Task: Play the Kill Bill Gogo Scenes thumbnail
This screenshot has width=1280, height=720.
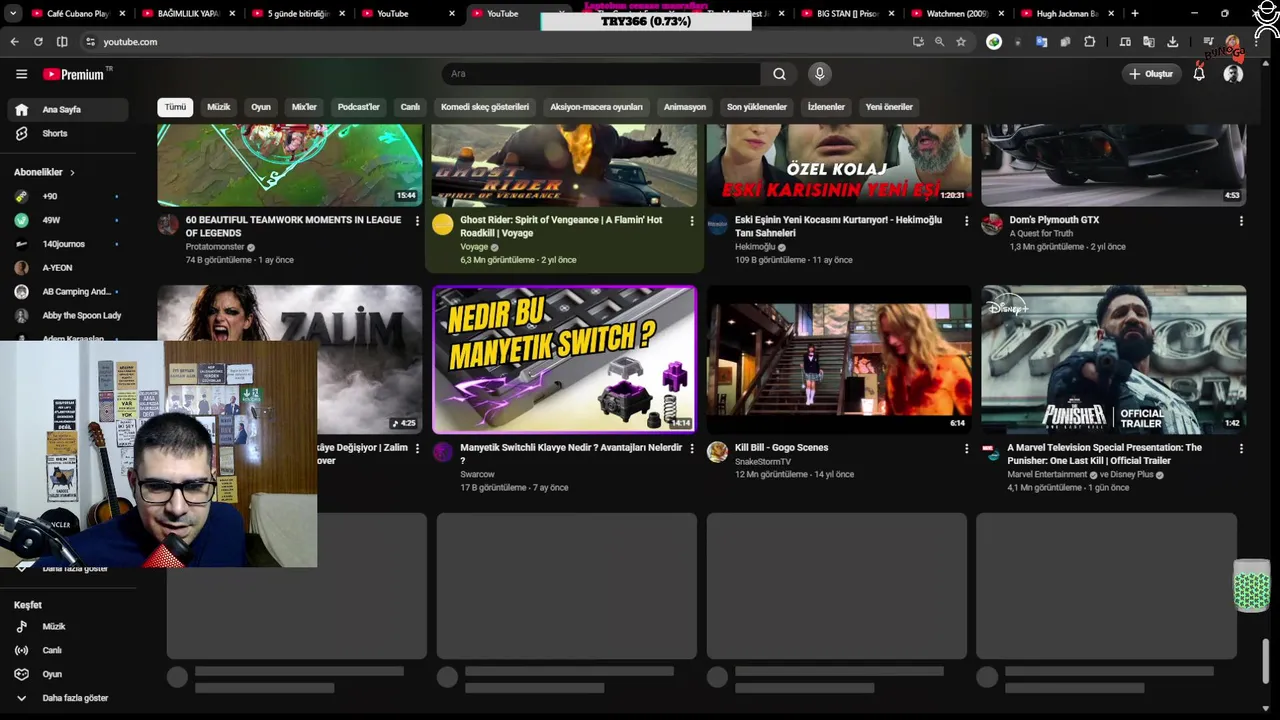Action: click(x=839, y=359)
